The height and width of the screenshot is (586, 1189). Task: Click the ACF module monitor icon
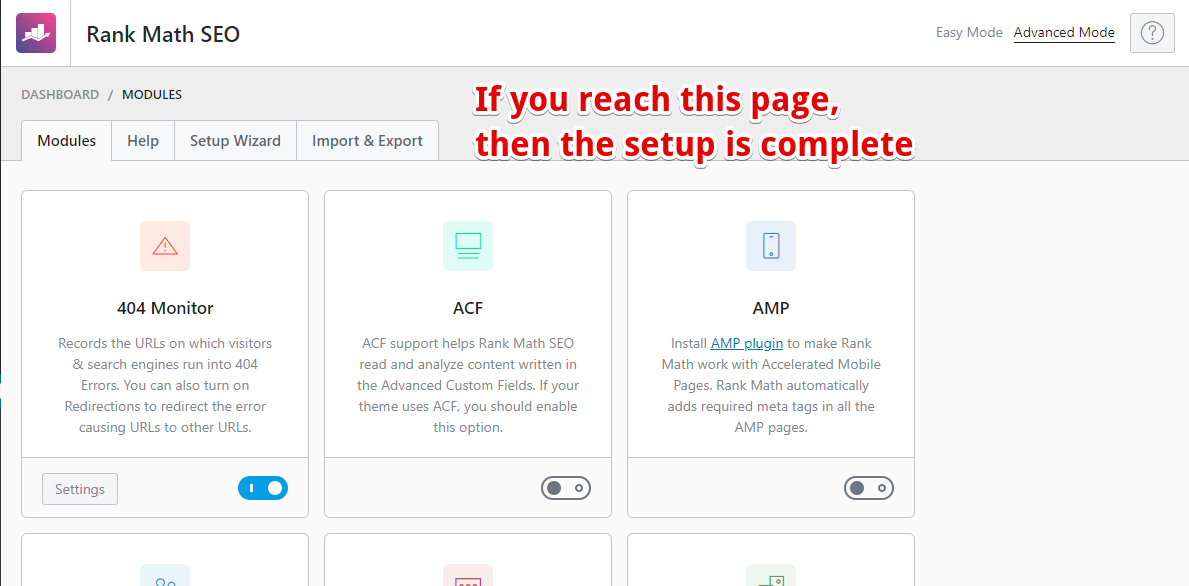coord(468,246)
